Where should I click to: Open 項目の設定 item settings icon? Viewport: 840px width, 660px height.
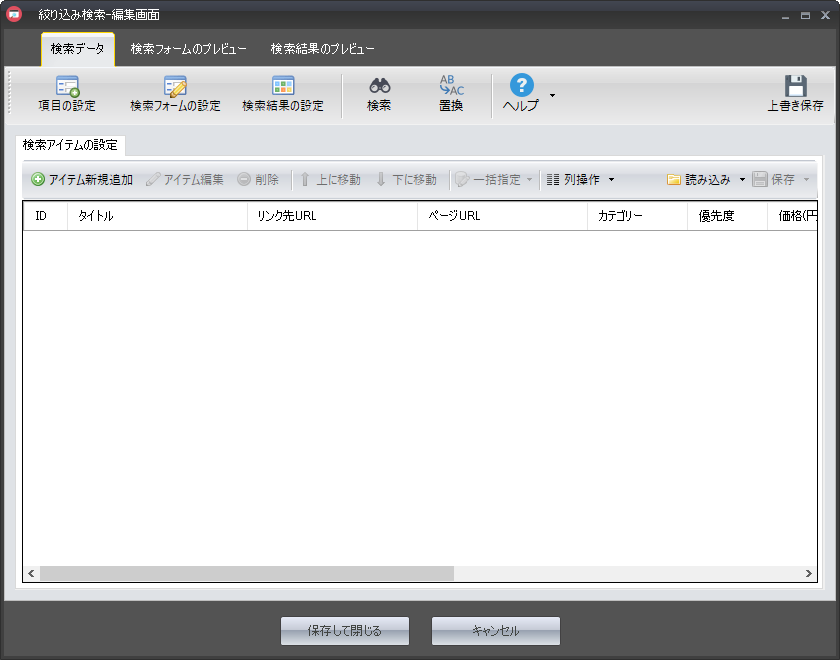(67, 87)
